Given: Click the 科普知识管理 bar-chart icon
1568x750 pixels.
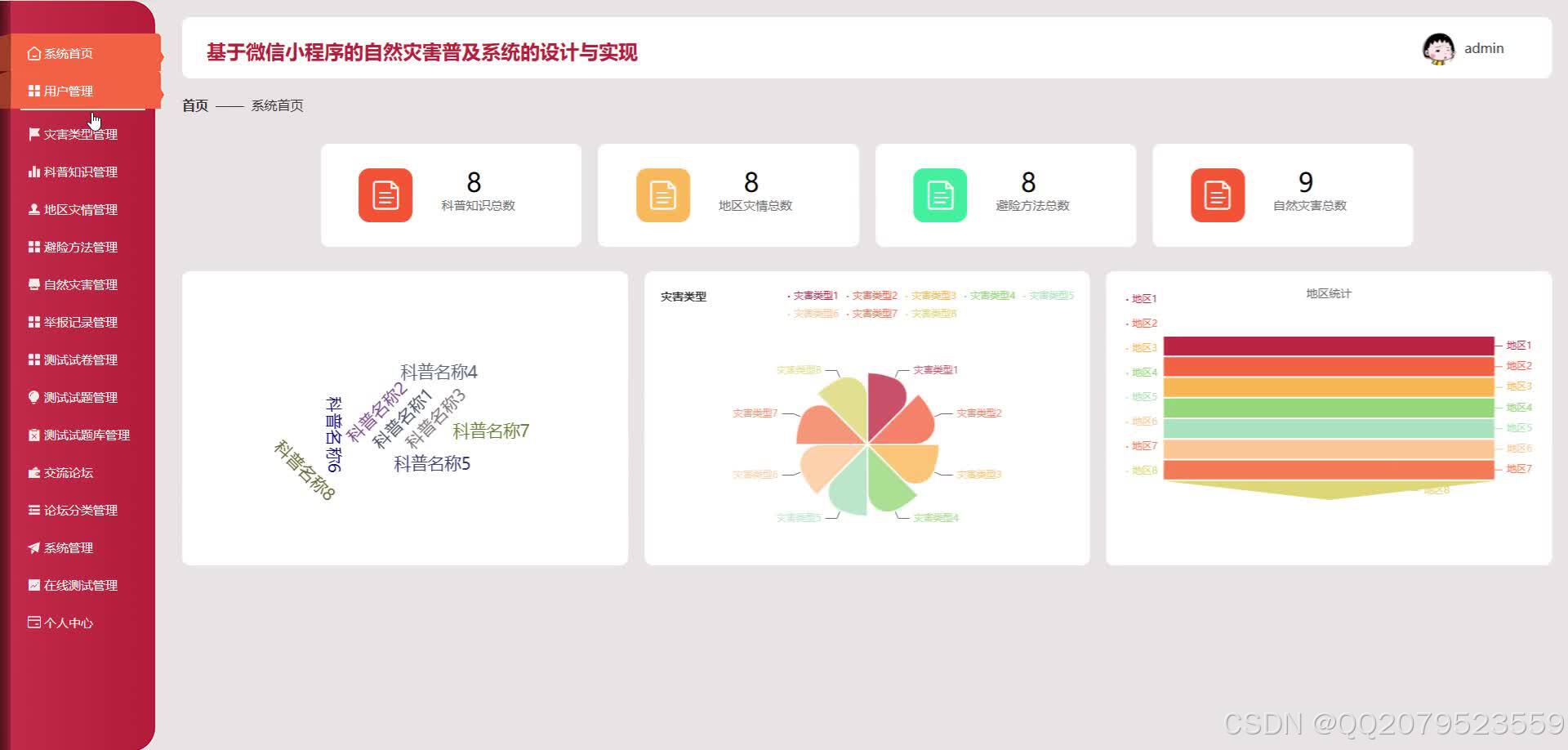Looking at the screenshot, I should click(33, 172).
